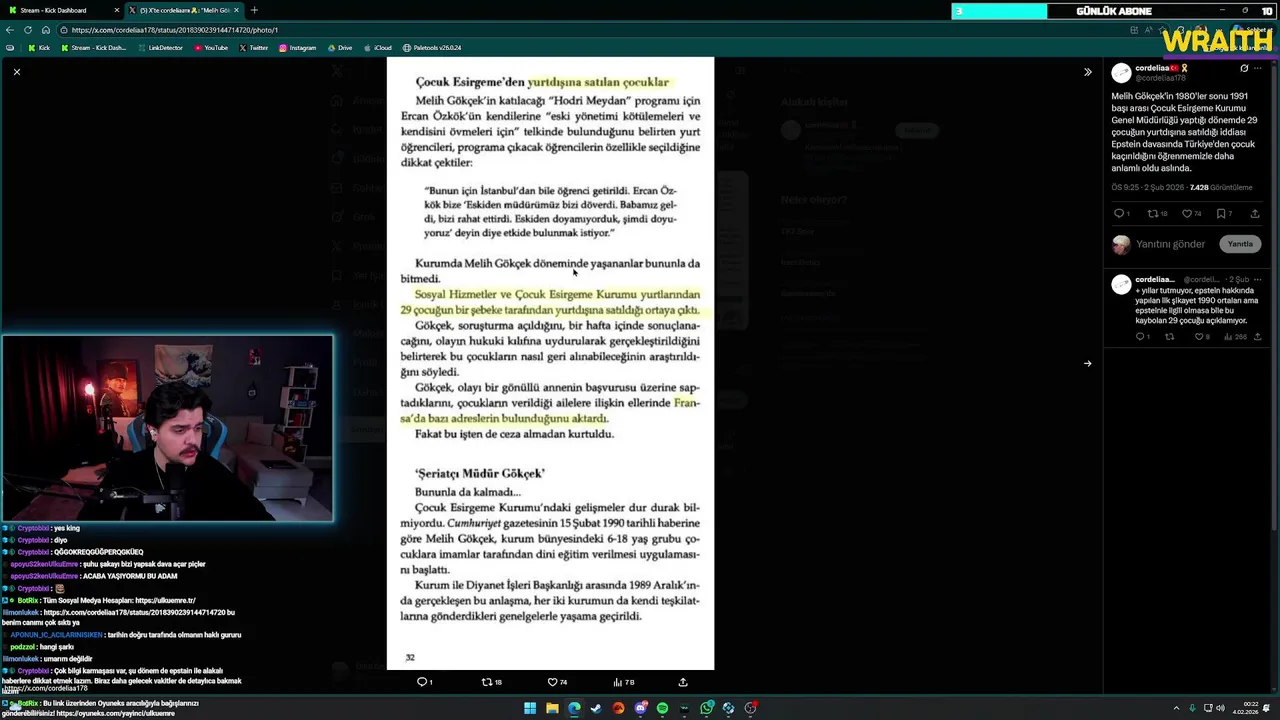The width and height of the screenshot is (1280, 720).
Task: Open view stats icon below the photo
Action: coord(618,682)
